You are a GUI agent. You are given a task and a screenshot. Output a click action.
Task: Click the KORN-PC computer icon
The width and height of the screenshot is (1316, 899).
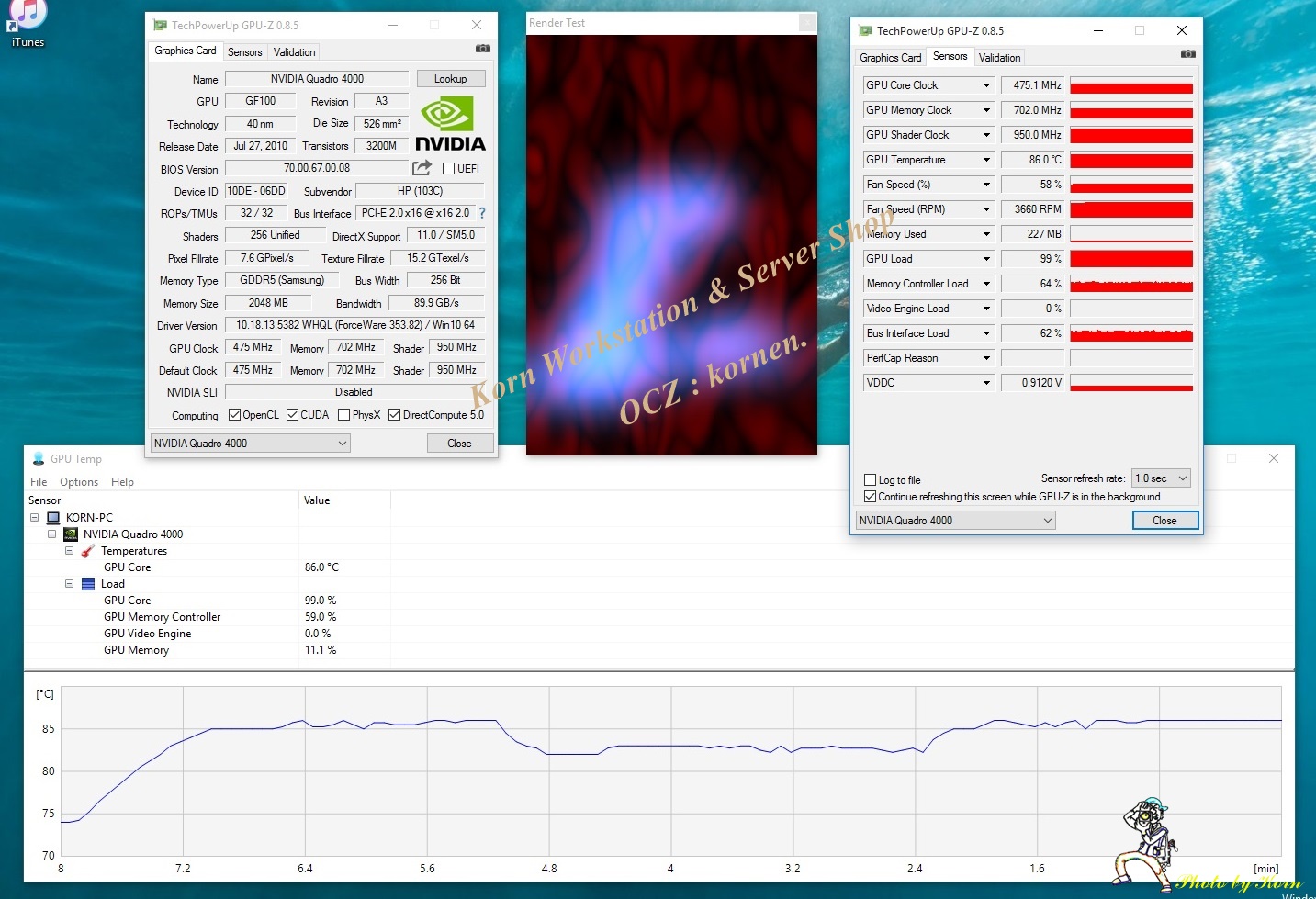point(53,518)
